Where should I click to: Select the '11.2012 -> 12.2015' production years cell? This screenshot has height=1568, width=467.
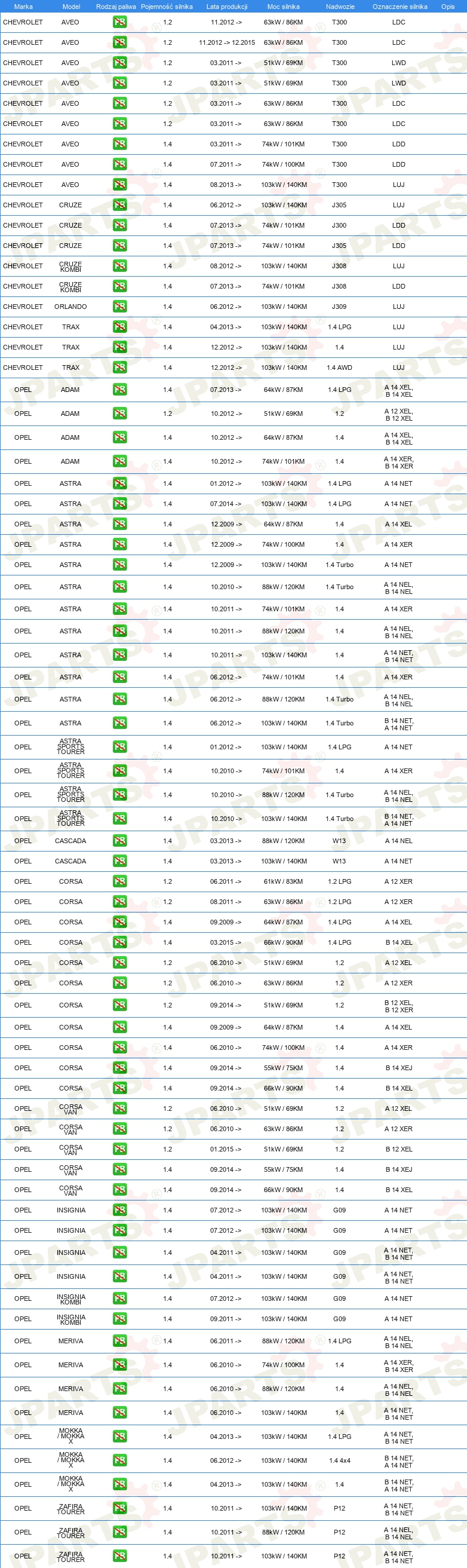pyautogui.click(x=227, y=42)
